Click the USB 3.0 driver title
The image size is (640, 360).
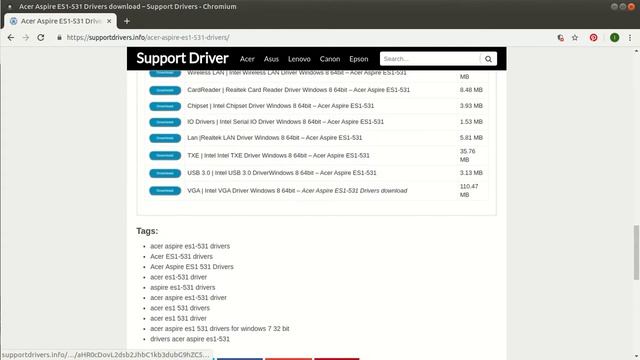pyautogui.click(x=282, y=173)
